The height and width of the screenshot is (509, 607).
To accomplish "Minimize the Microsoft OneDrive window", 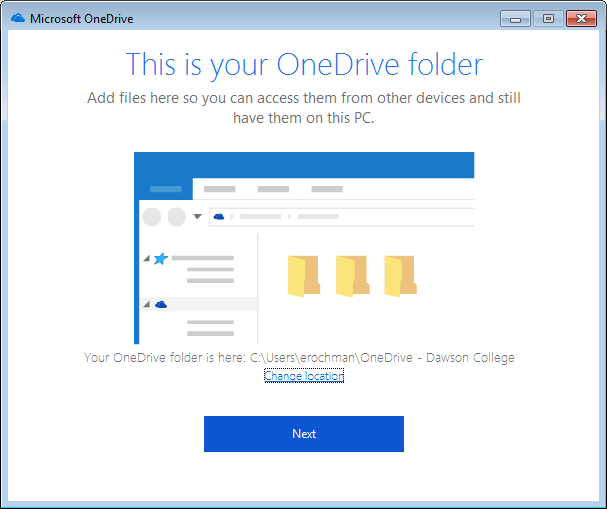I will [x=515, y=19].
